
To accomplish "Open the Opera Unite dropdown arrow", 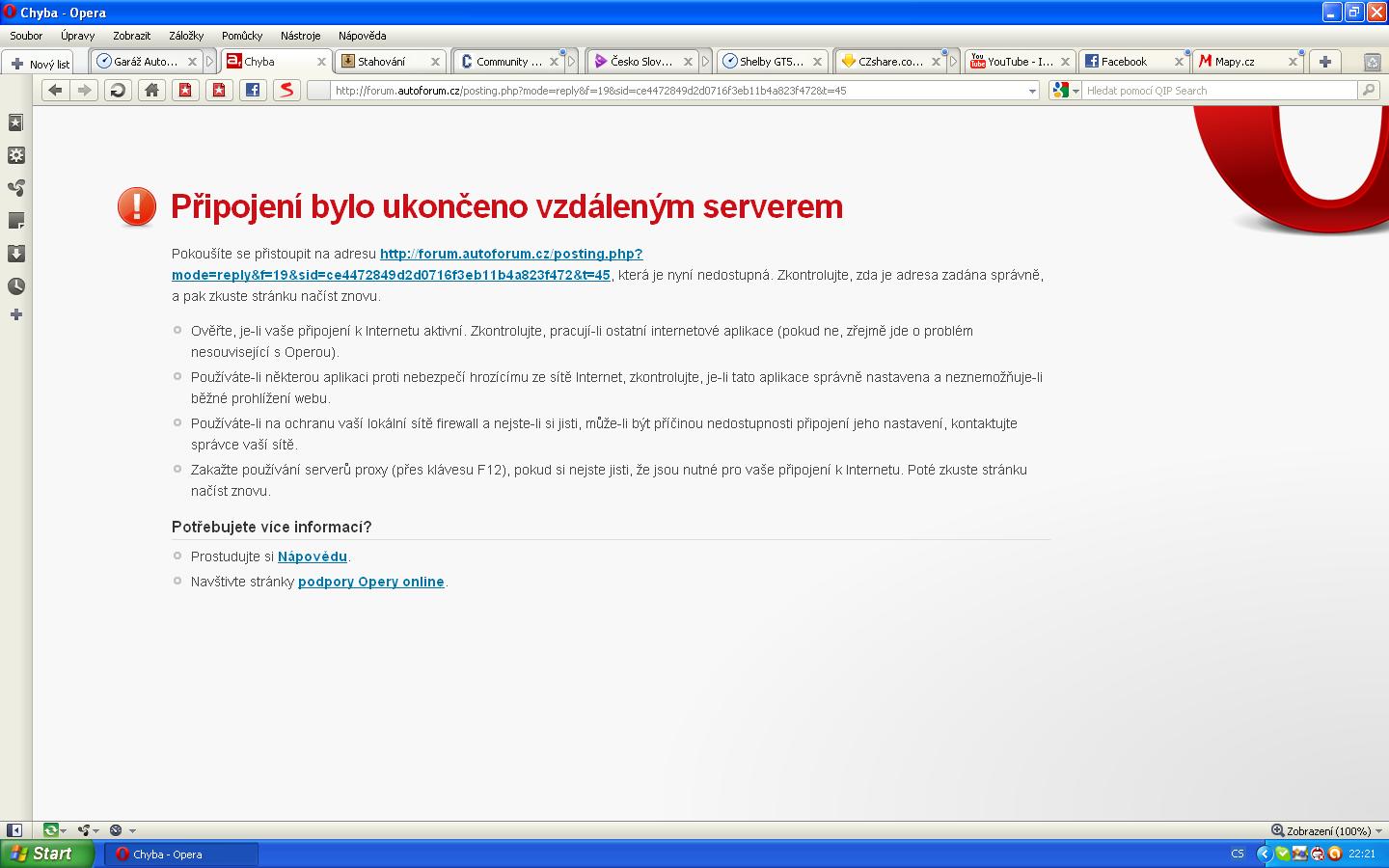I will pyautogui.click(x=96, y=830).
